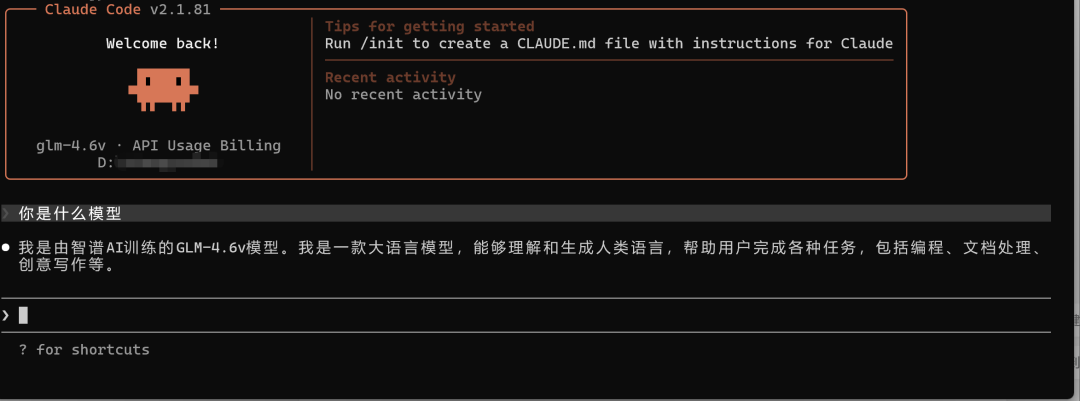Click the blinking block cursor
The image size is (1080, 401).
23,315
